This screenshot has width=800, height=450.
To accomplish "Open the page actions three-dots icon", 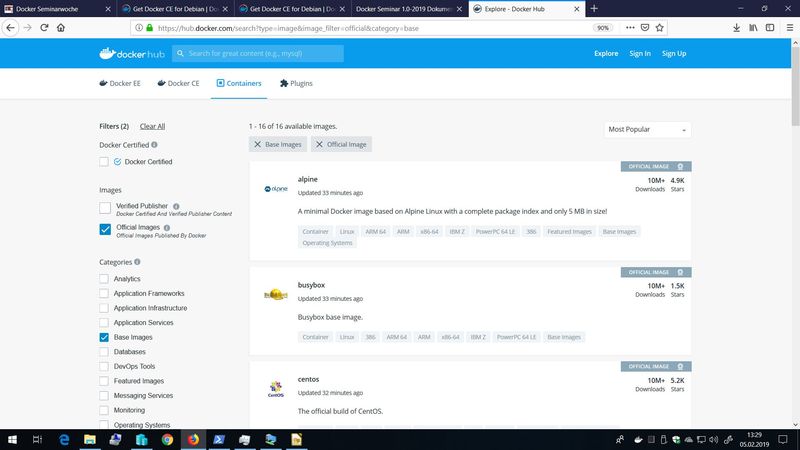I will click(630, 28).
